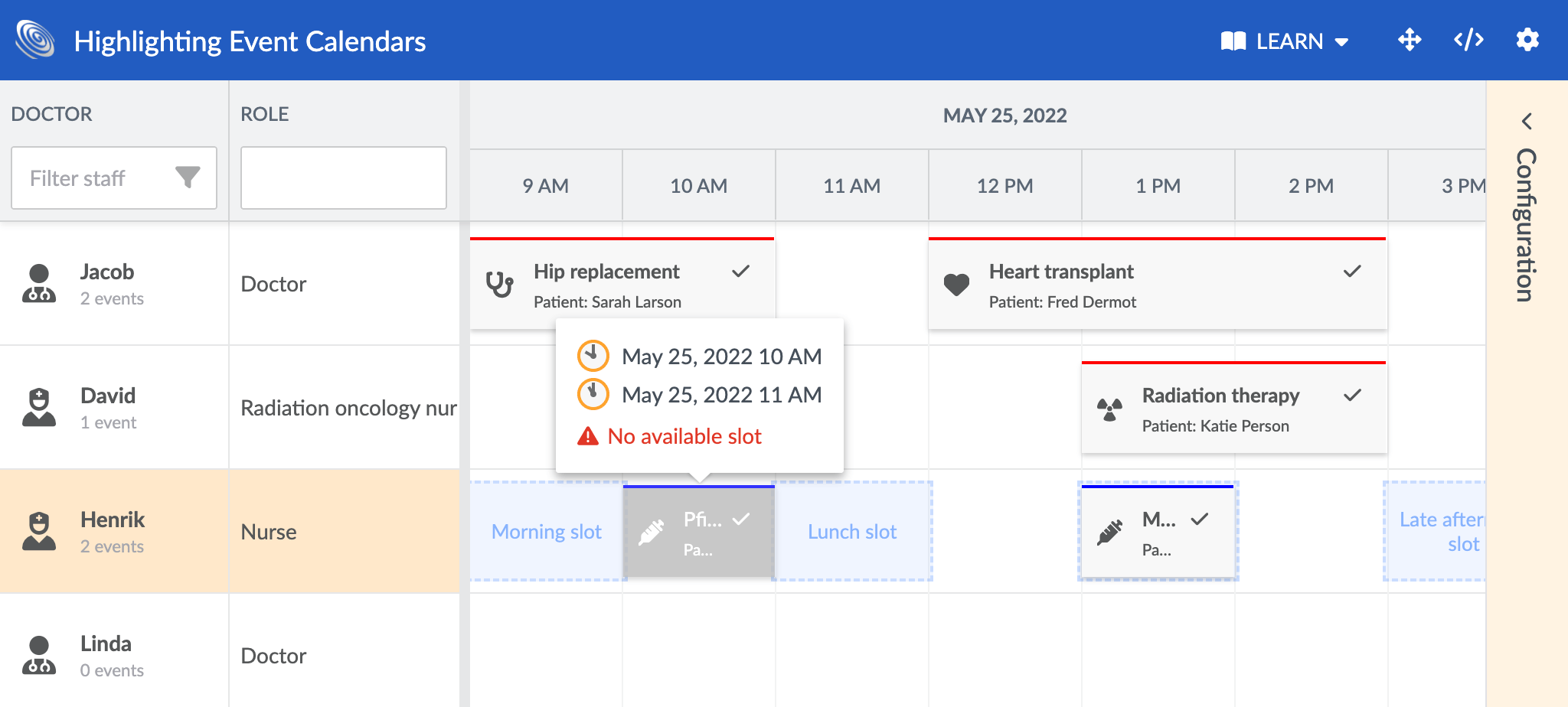Toggle the checkmark on Hip replacement event

pos(740,272)
